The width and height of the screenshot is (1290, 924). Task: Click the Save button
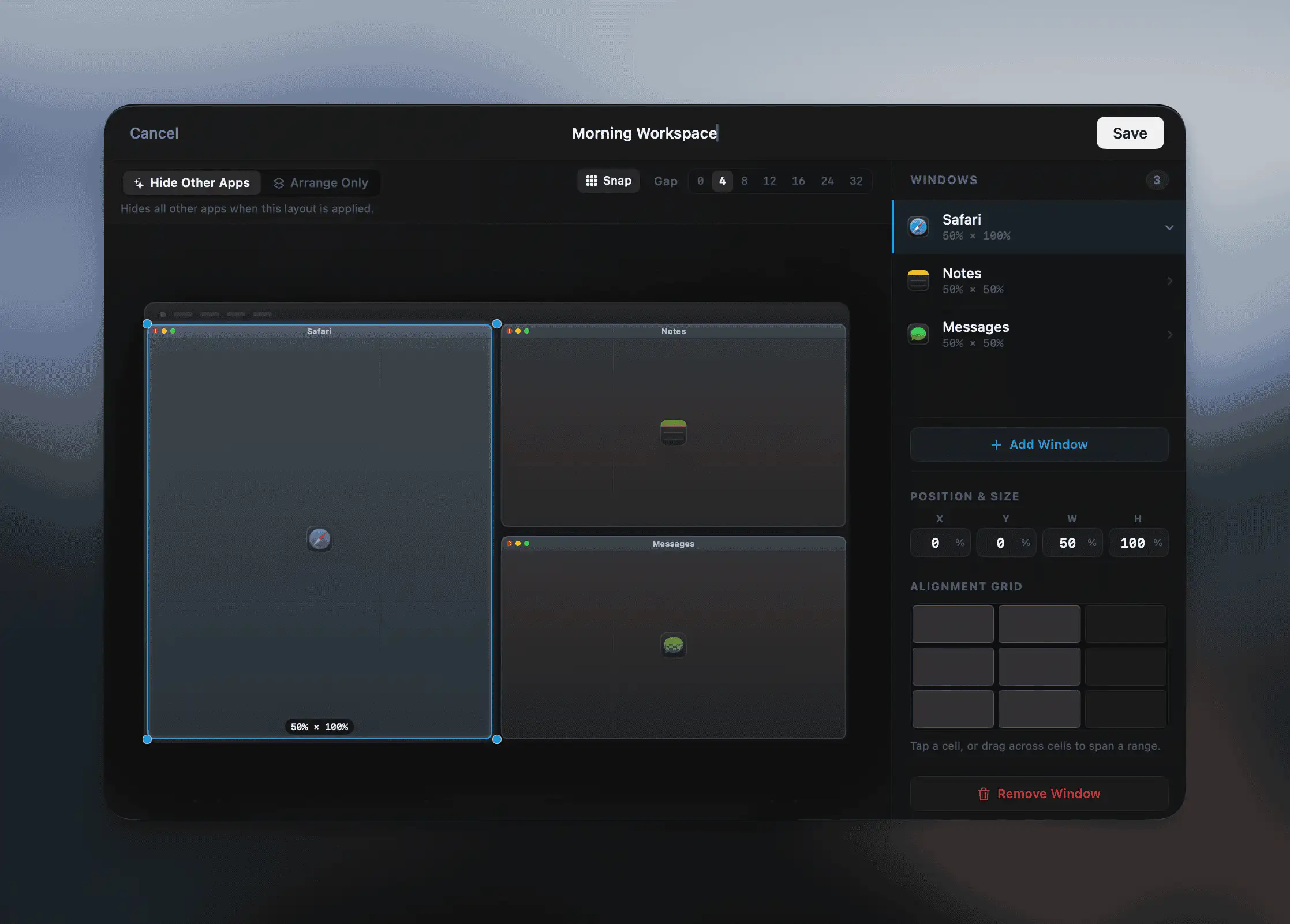click(x=1130, y=133)
